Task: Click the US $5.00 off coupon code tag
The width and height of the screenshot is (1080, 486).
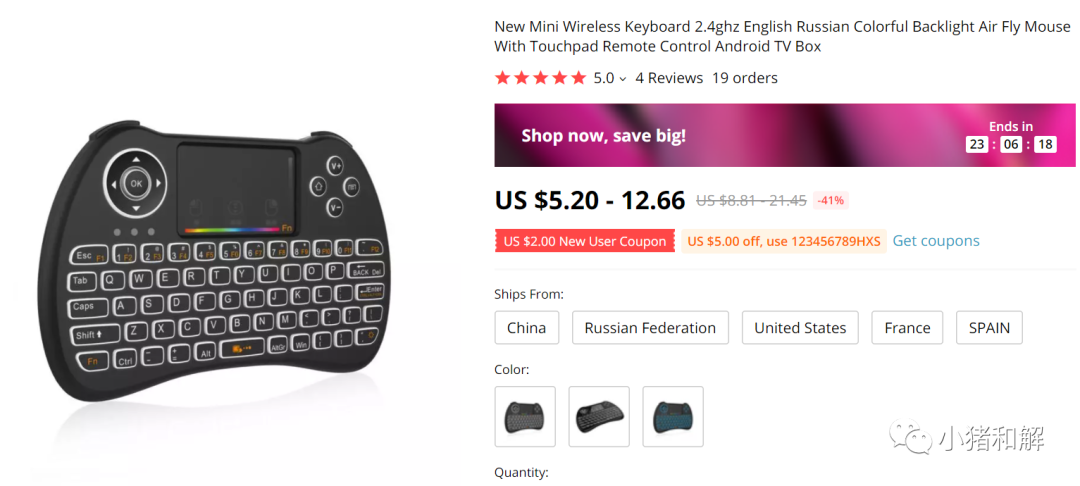Action: pyautogui.click(x=783, y=241)
